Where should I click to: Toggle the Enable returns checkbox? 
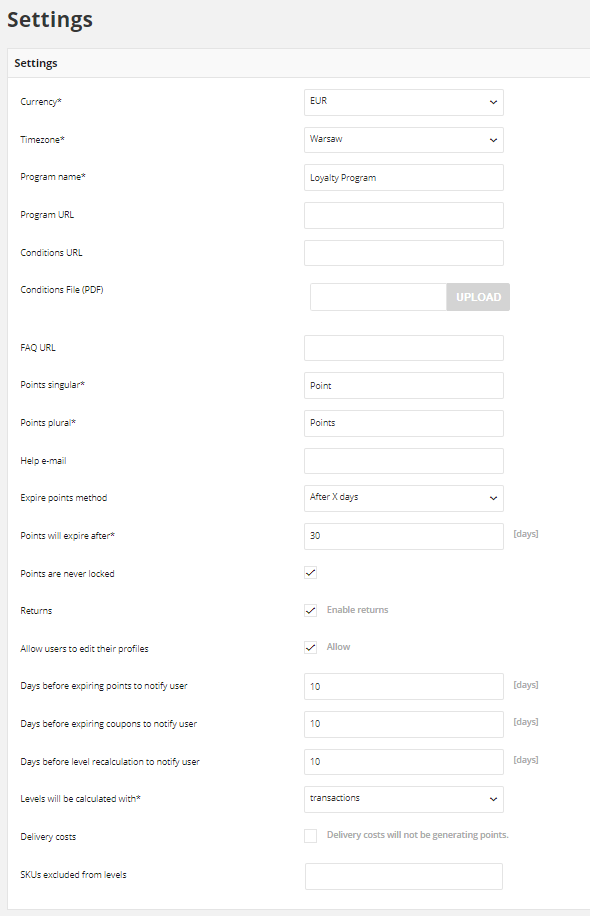pos(311,610)
